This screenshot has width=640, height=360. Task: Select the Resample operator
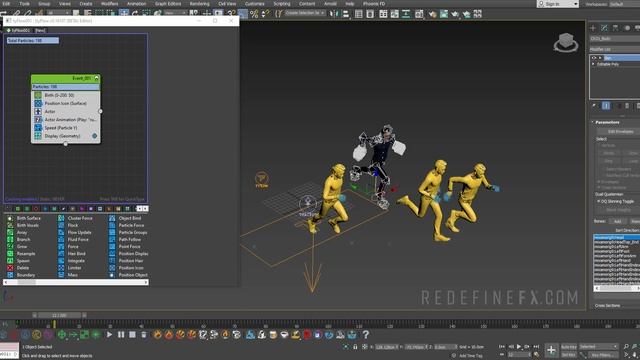click(x=21, y=254)
